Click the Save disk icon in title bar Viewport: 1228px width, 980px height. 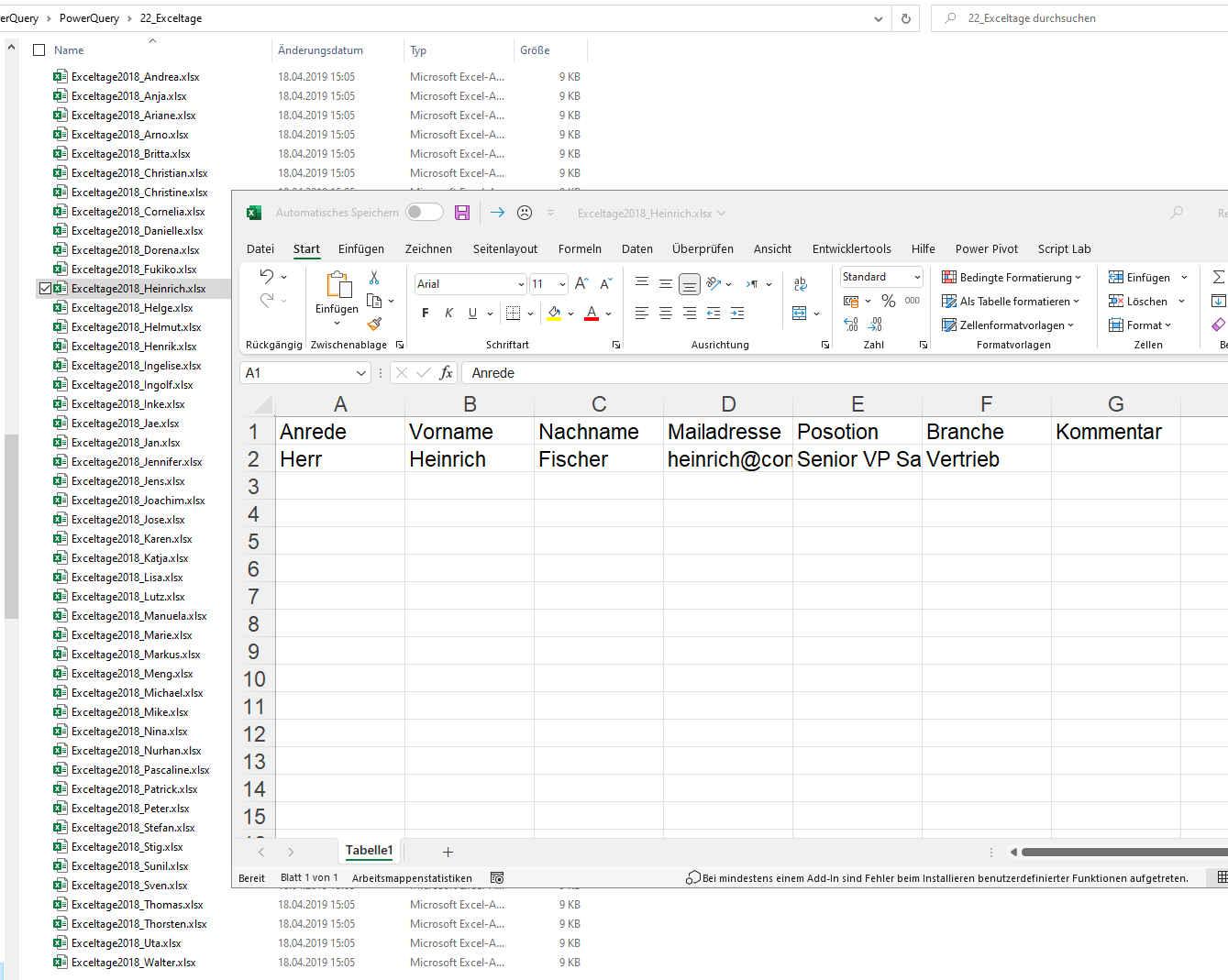pos(462,213)
